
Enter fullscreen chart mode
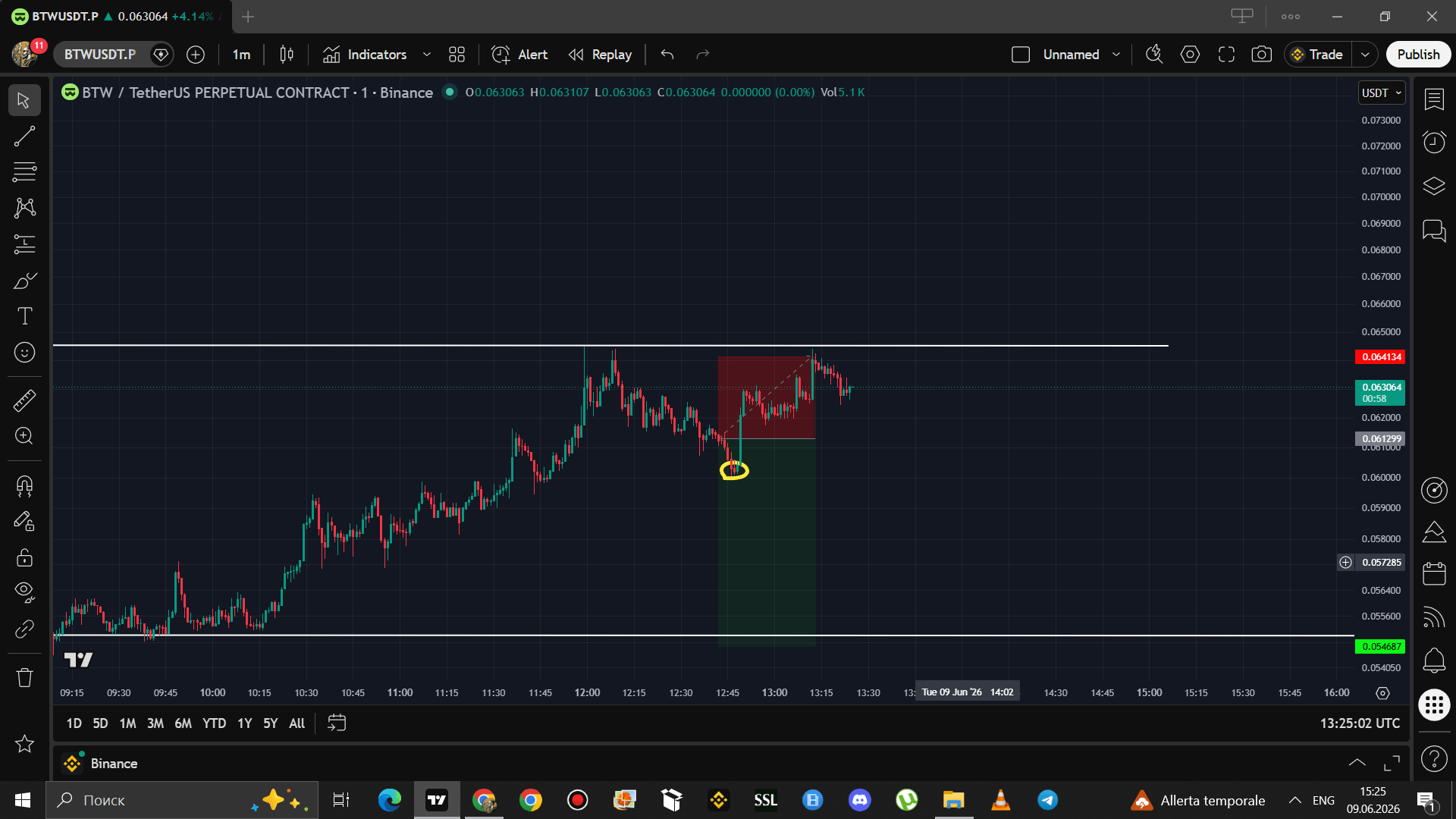pyautogui.click(x=1226, y=55)
